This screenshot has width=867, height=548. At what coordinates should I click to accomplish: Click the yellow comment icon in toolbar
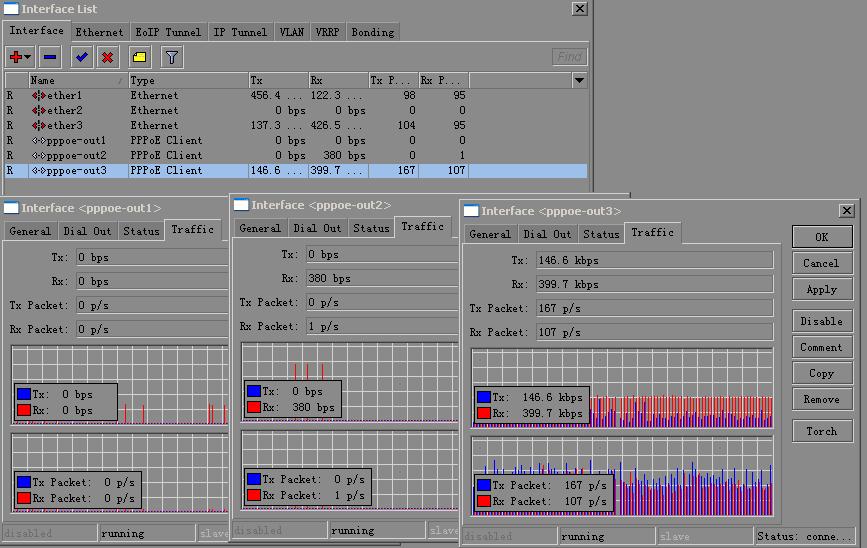tap(139, 57)
